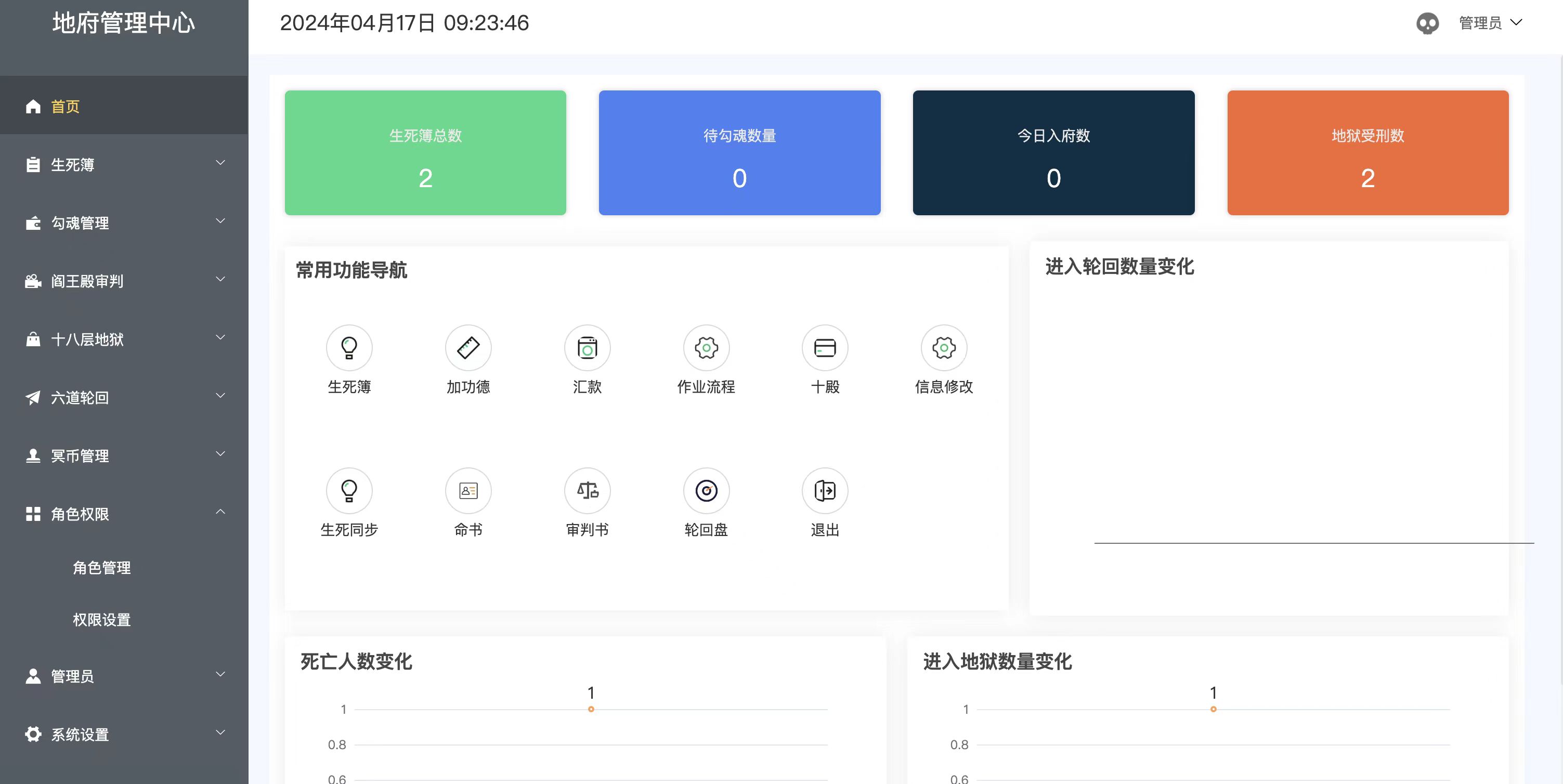Open the 审判书 scales shortcut icon

point(588,490)
